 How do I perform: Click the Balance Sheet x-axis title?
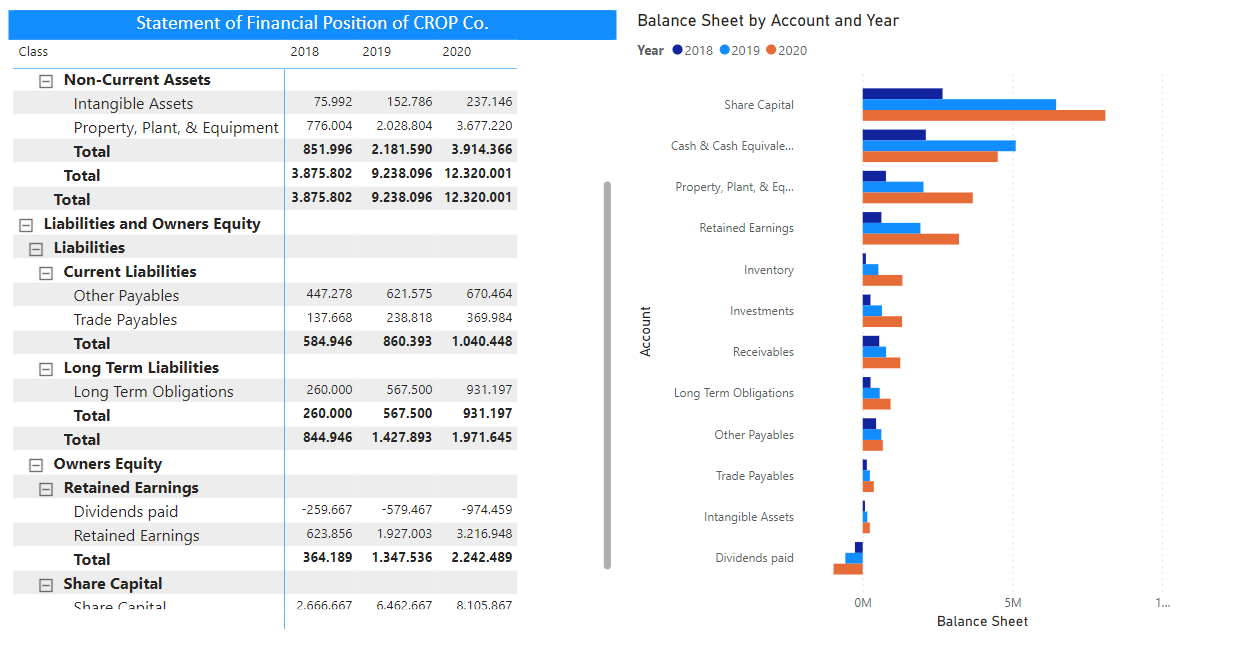pos(982,621)
